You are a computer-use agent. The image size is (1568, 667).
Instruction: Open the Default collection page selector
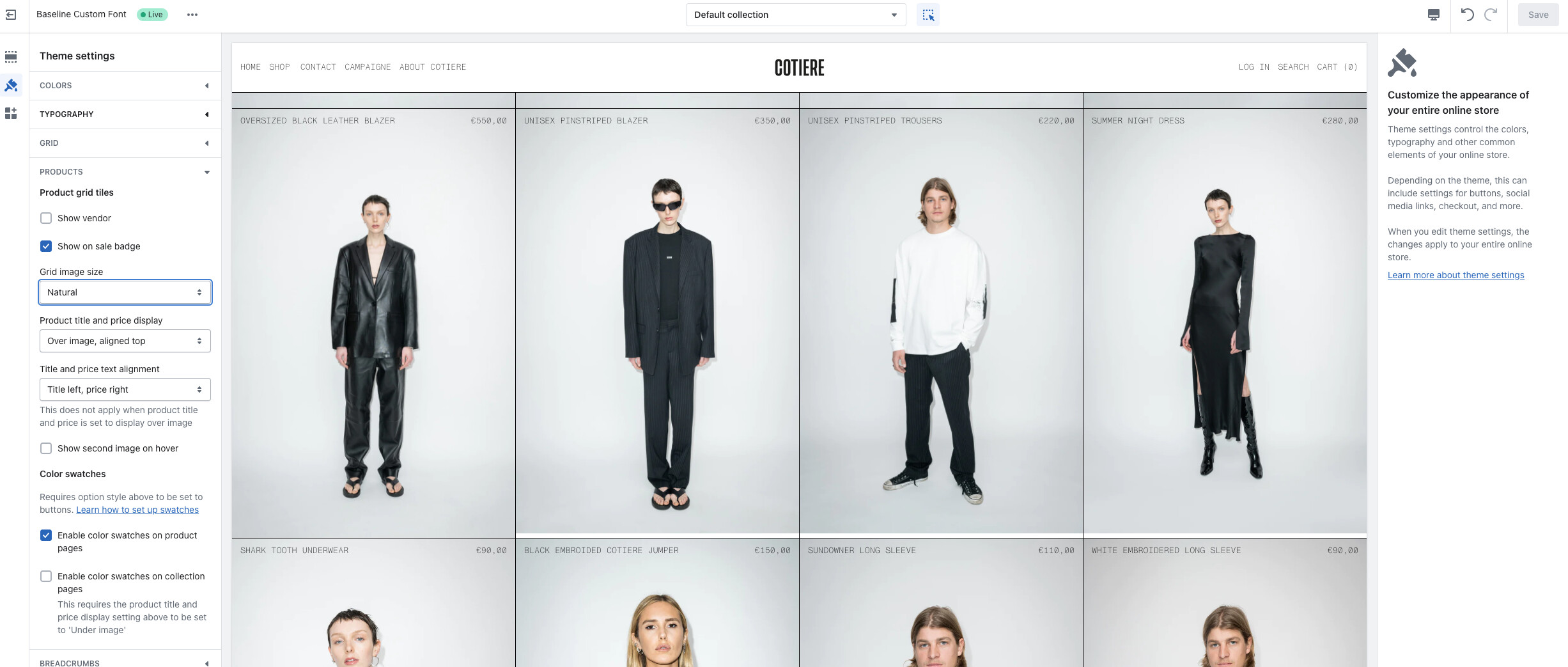click(x=796, y=15)
